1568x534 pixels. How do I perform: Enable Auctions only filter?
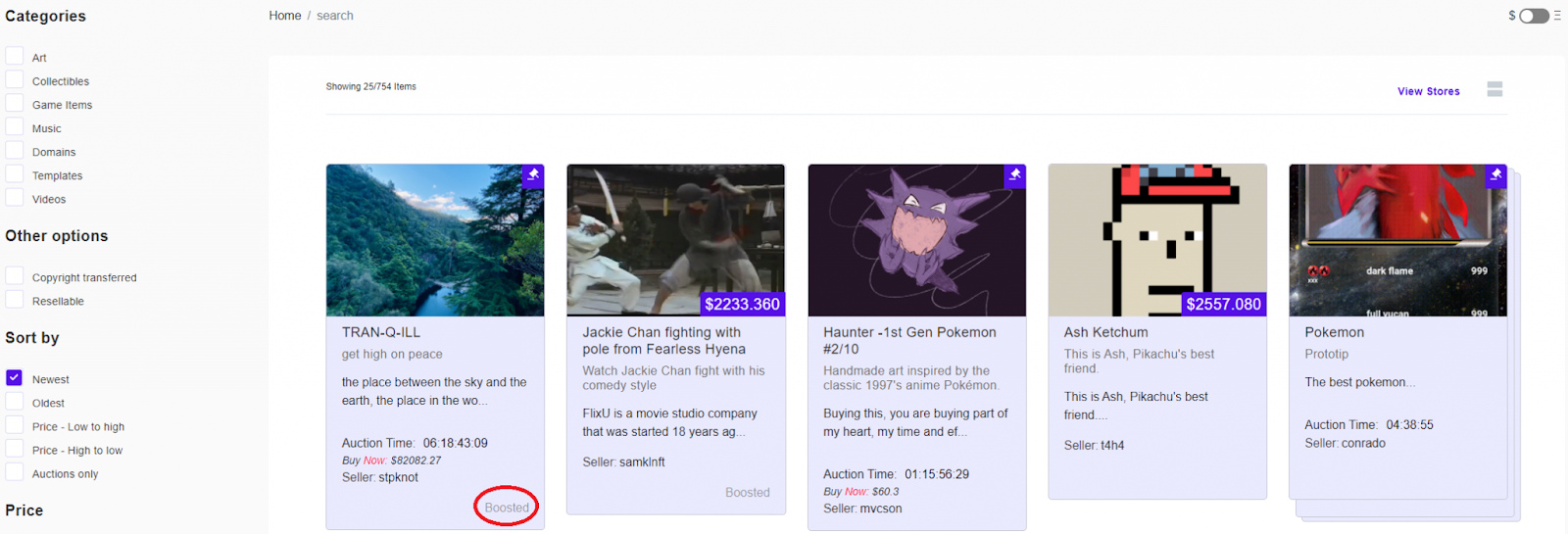pos(15,471)
